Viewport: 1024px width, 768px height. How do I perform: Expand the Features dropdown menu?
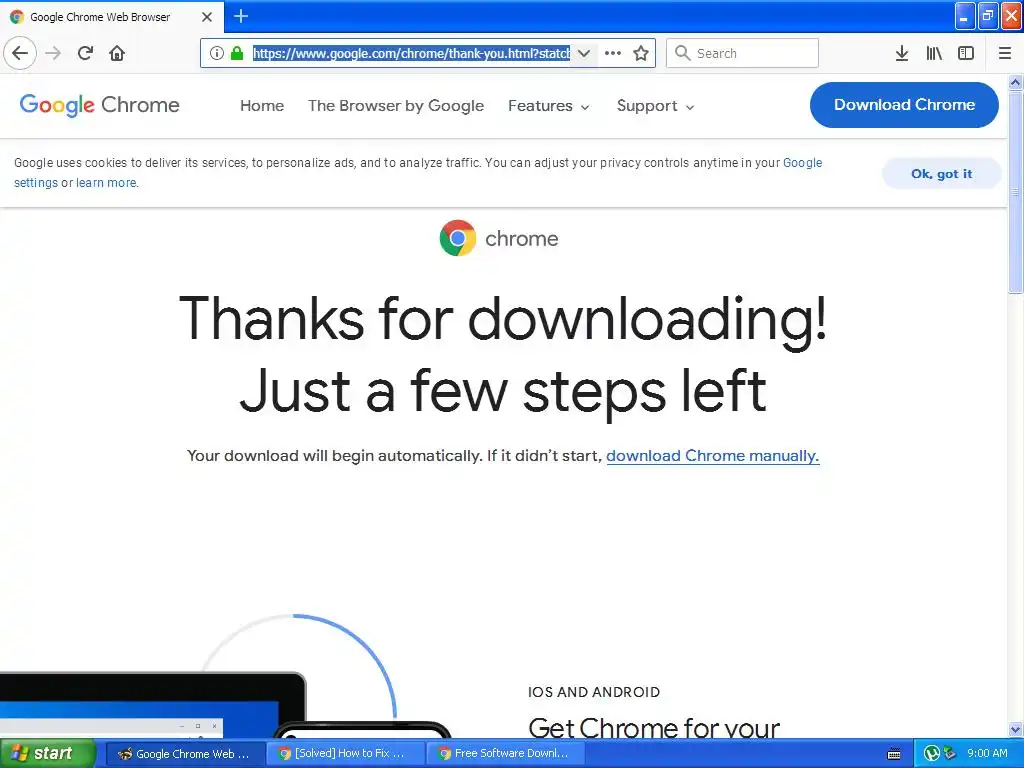[549, 106]
